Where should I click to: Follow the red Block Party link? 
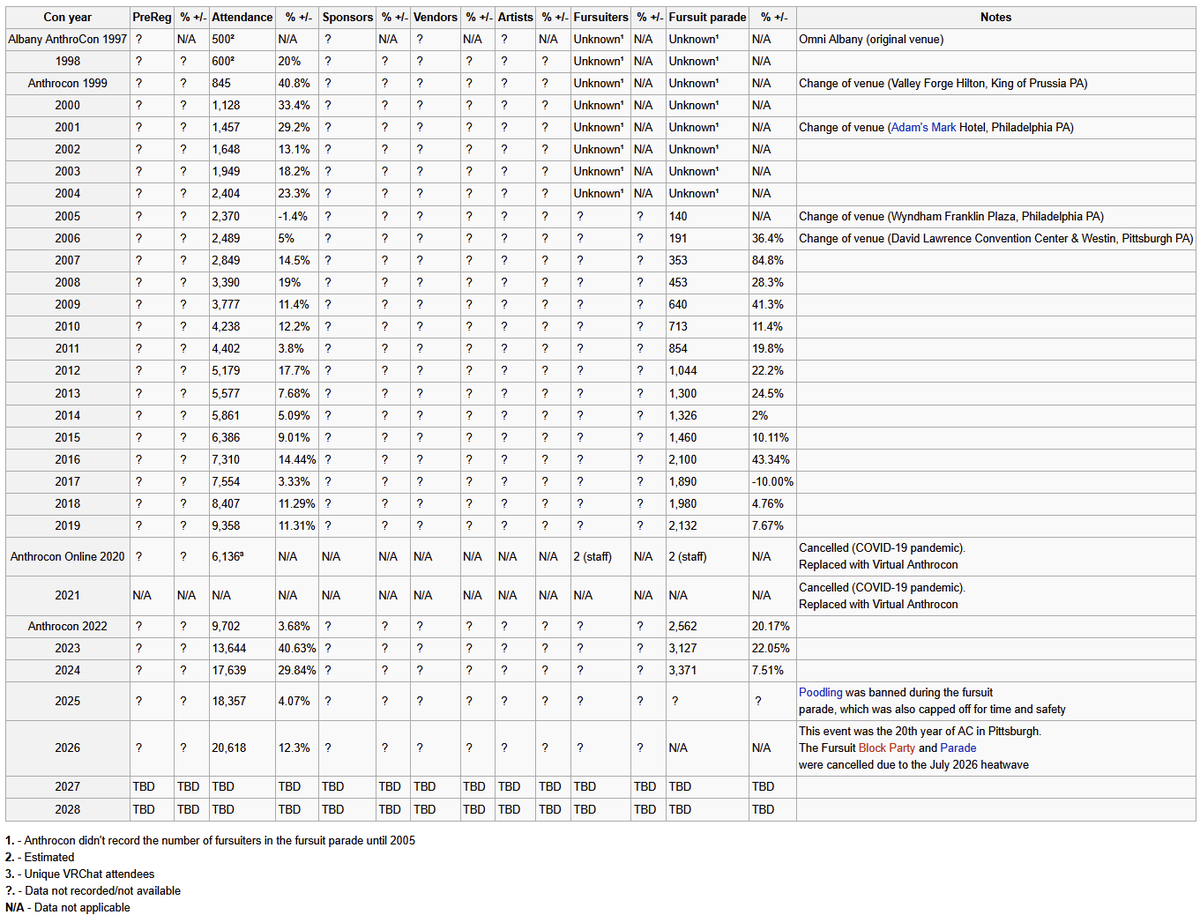point(887,748)
